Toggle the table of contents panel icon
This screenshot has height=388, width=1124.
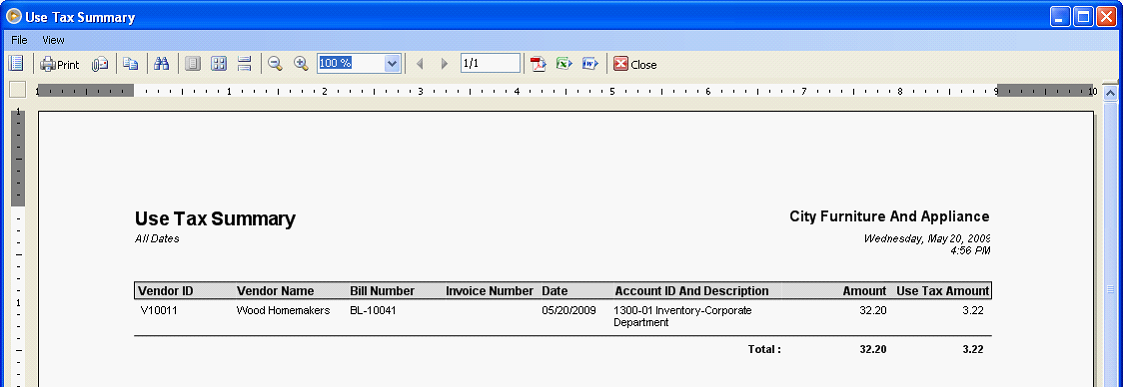tap(16, 64)
